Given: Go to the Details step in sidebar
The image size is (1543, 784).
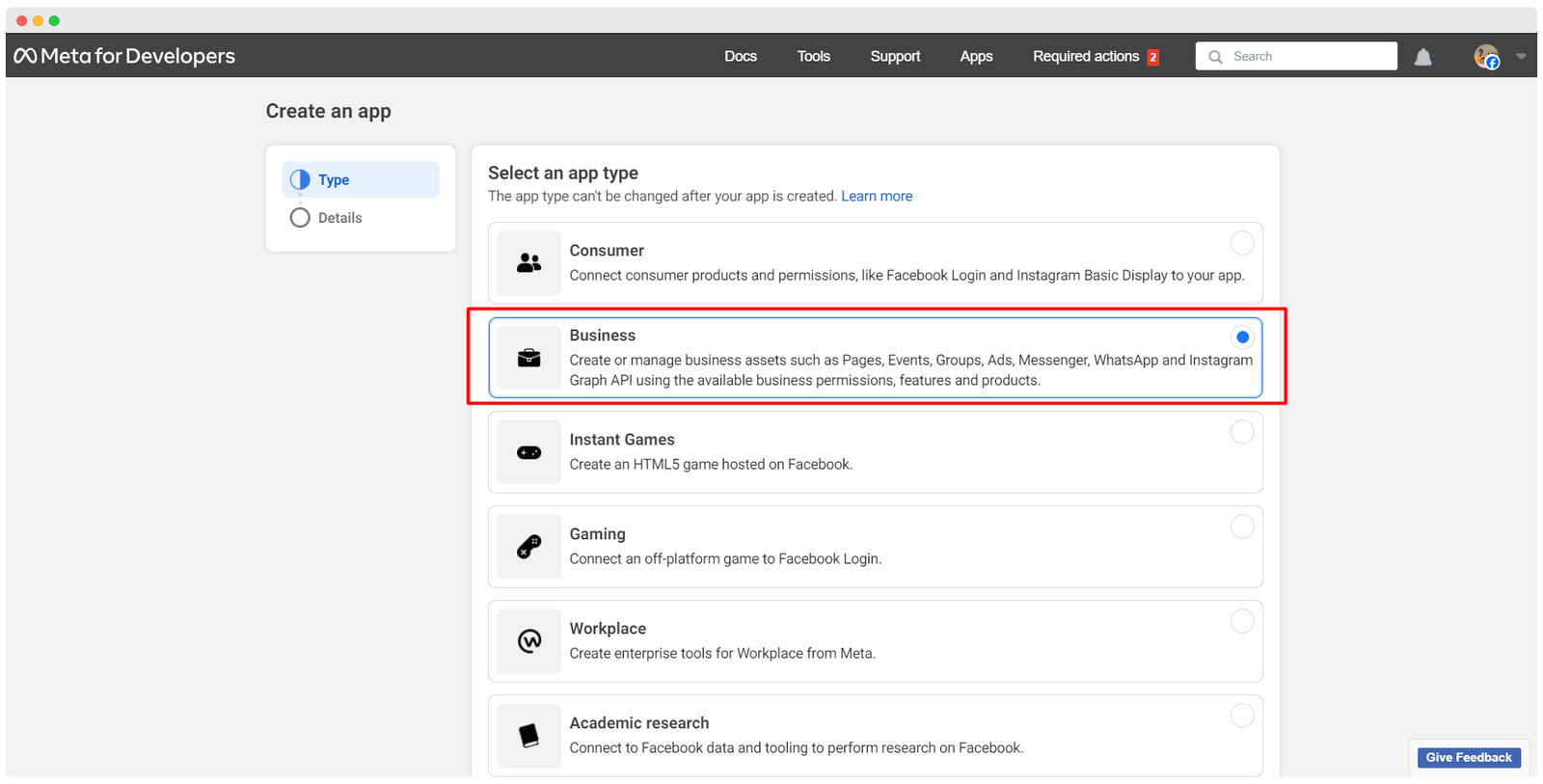Looking at the screenshot, I should point(339,218).
